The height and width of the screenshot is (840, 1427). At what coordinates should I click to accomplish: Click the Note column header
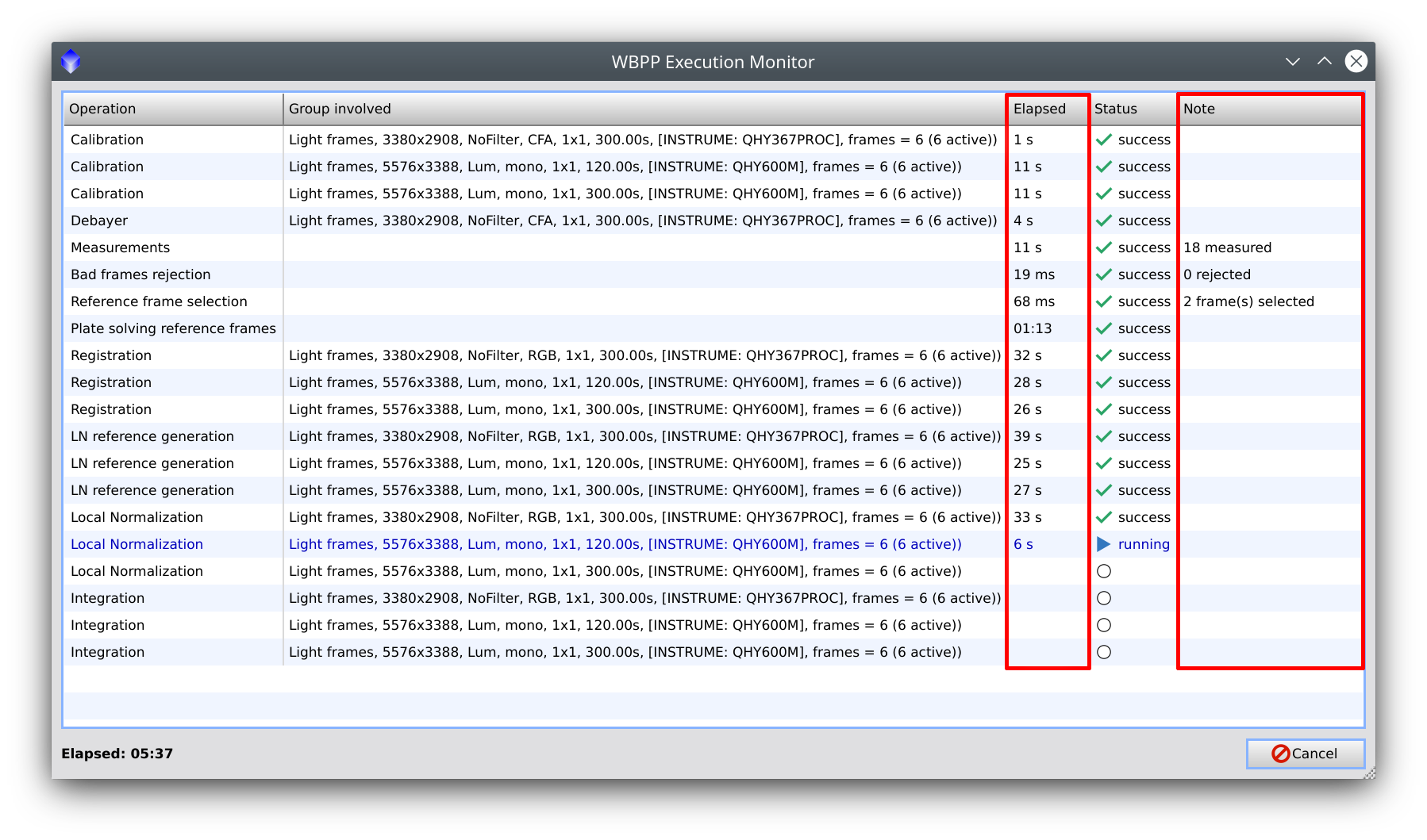pos(1270,109)
